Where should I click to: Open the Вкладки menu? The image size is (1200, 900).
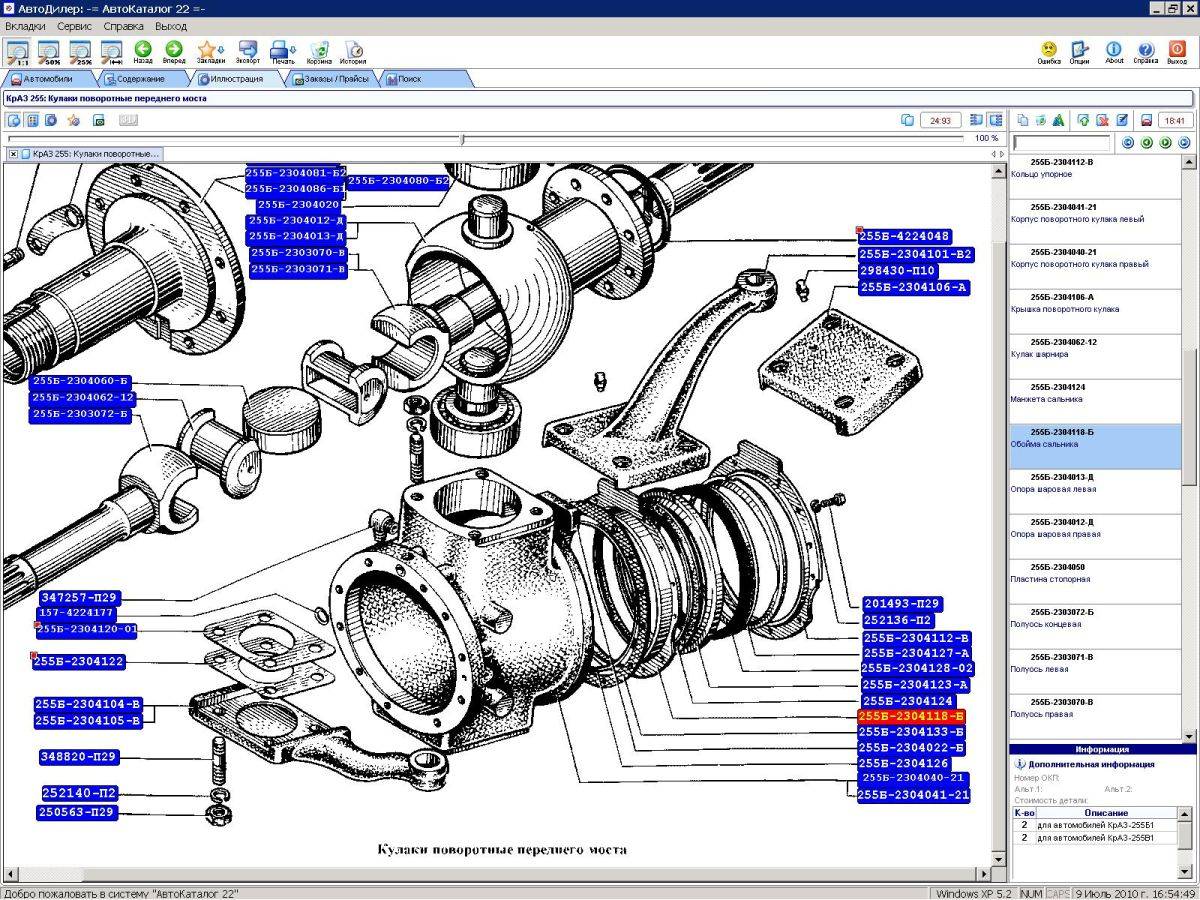coord(25,26)
